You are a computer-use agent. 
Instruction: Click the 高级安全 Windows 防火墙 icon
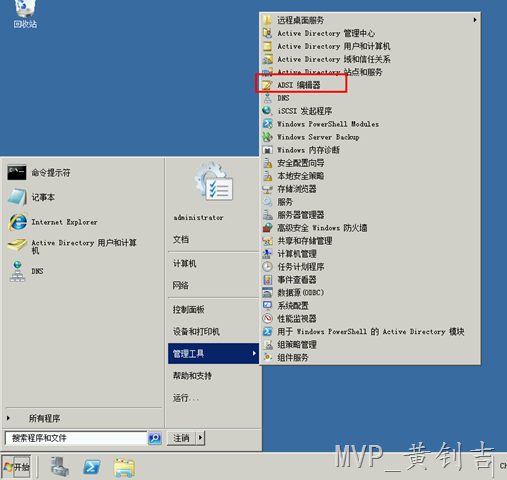(x=267, y=228)
